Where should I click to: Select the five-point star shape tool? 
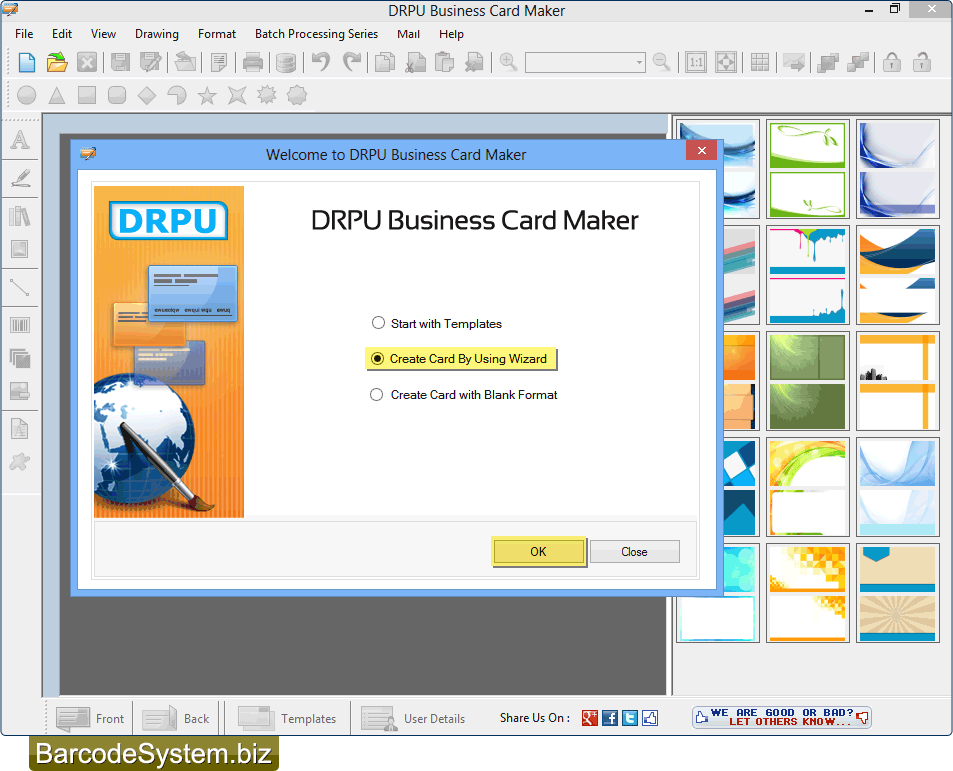click(x=207, y=95)
